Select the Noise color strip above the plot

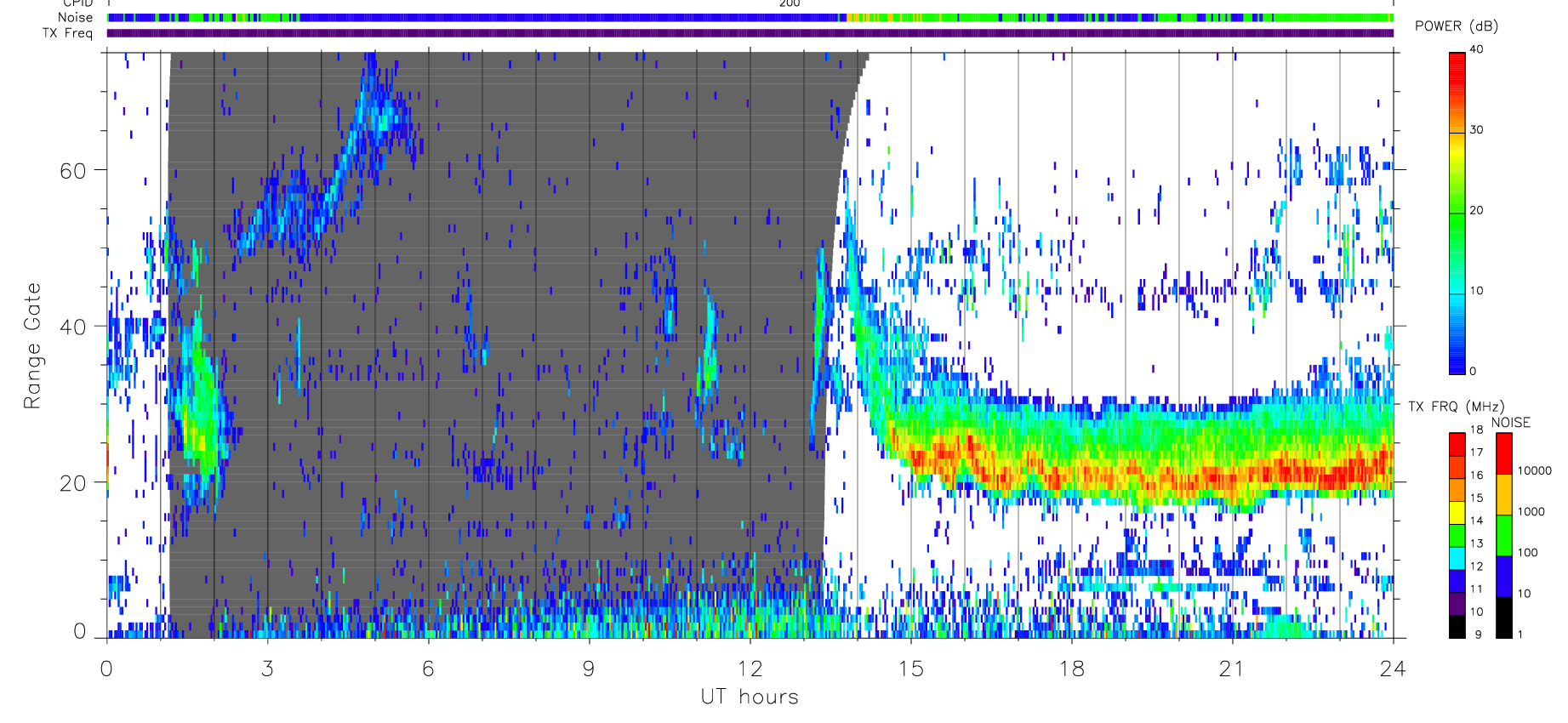pyautogui.click(x=750, y=17)
